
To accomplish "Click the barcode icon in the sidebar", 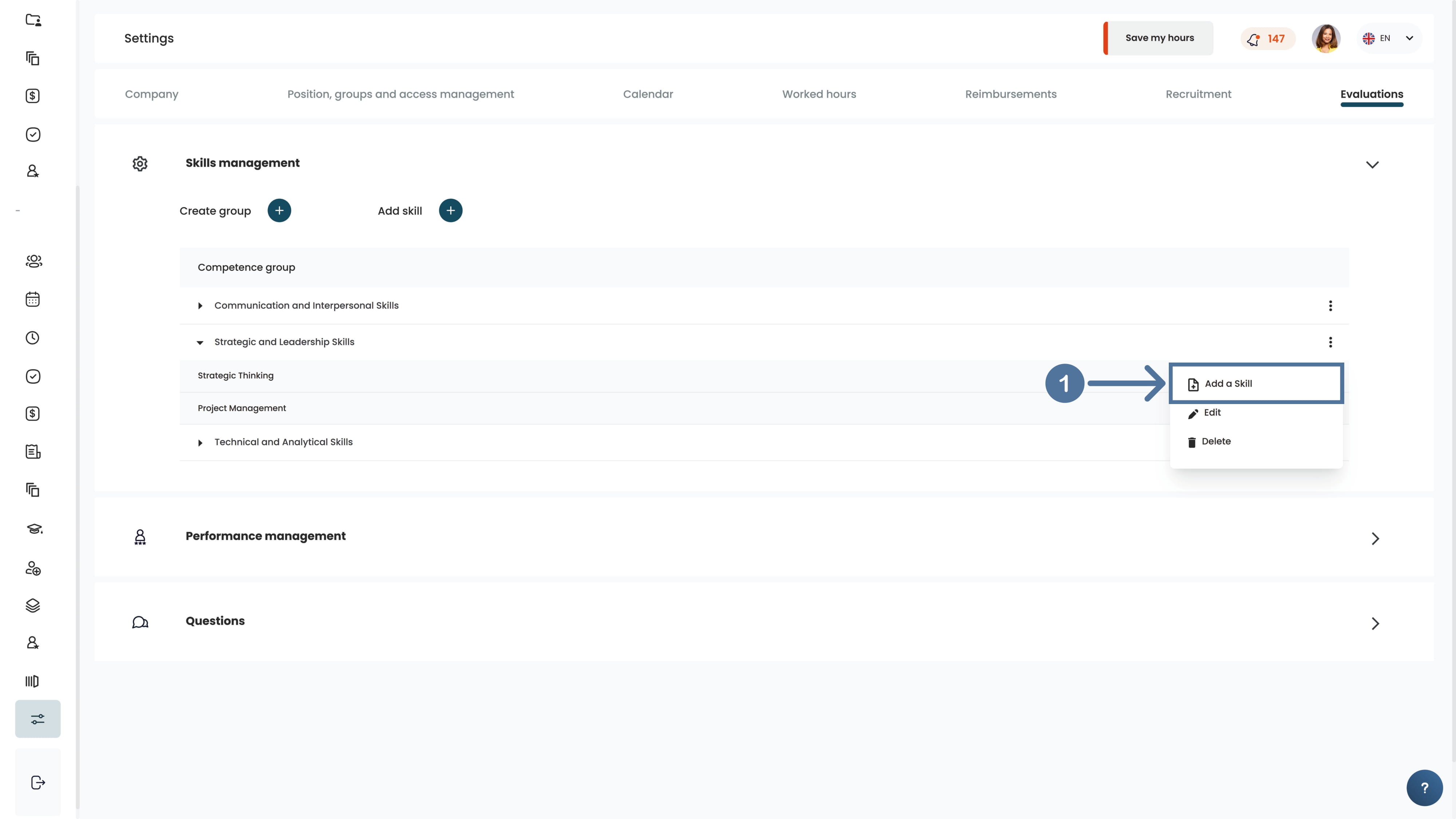I will [32, 681].
